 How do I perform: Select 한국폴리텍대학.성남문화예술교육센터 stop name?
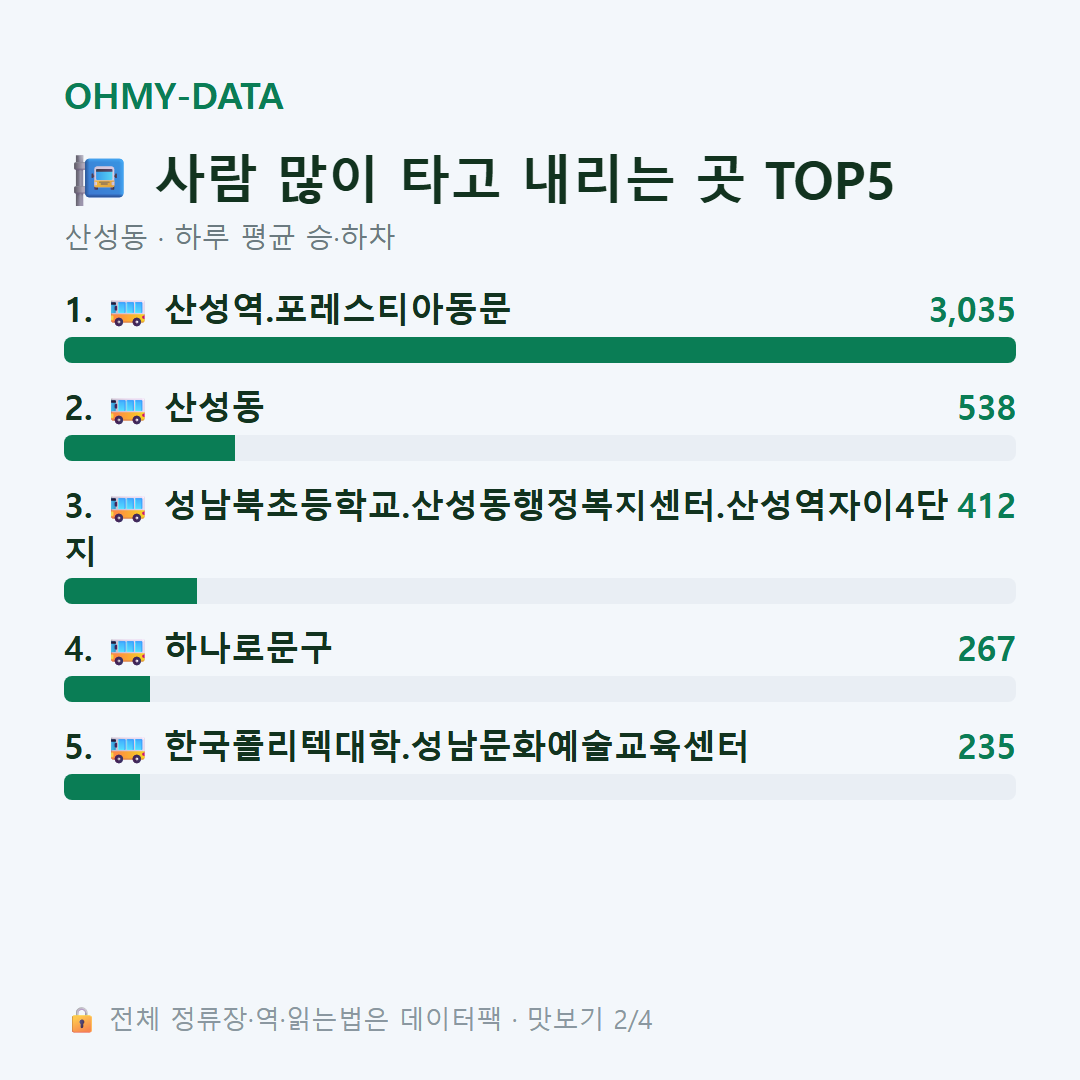456,746
